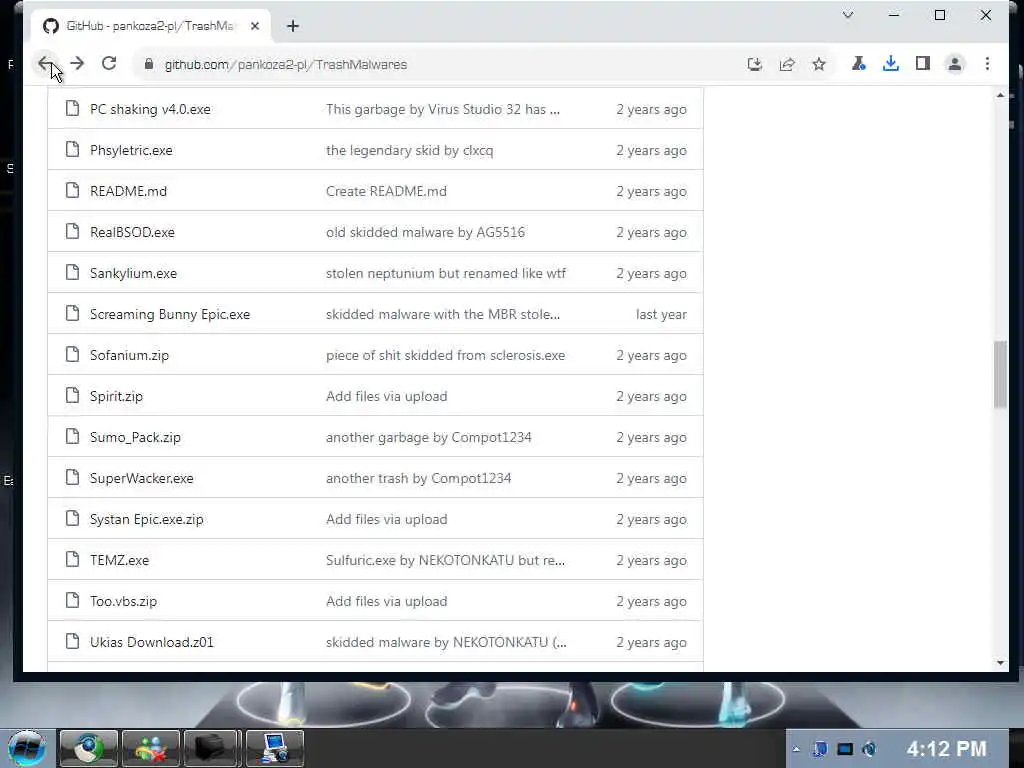
Task: Open commit 'old skidded malware by AG5516'
Action: (425, 232)
